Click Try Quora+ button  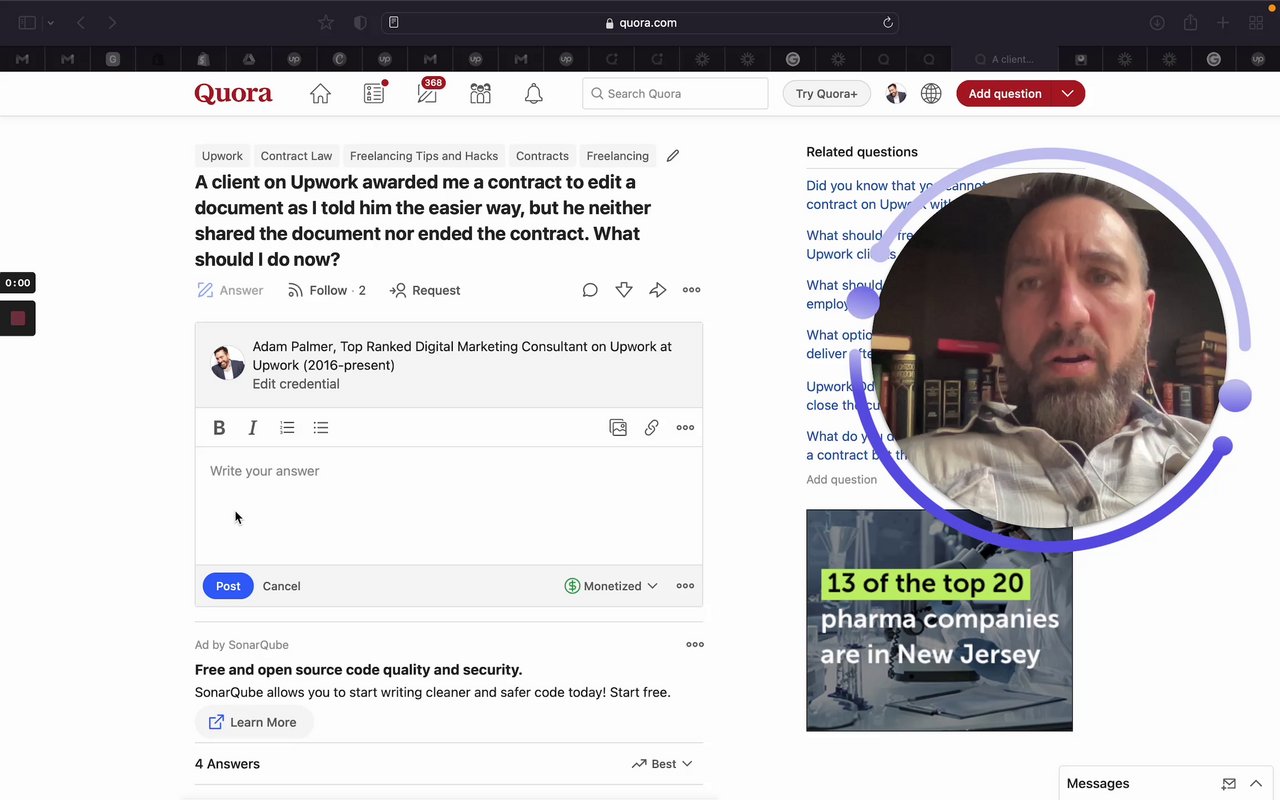[826, 93]
